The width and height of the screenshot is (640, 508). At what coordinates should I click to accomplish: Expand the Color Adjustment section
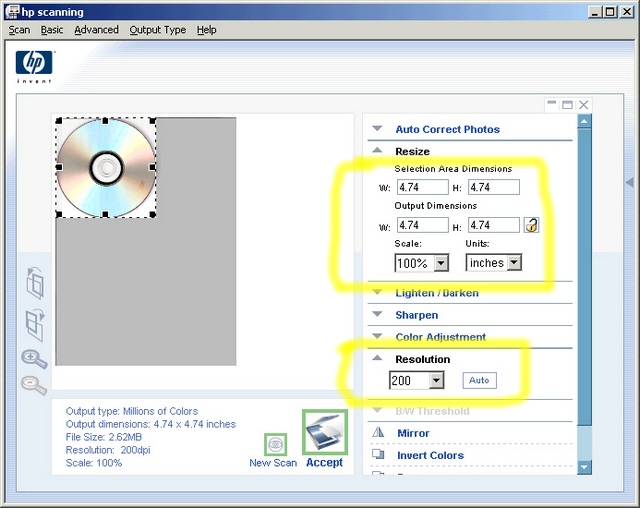coord(378,336)
